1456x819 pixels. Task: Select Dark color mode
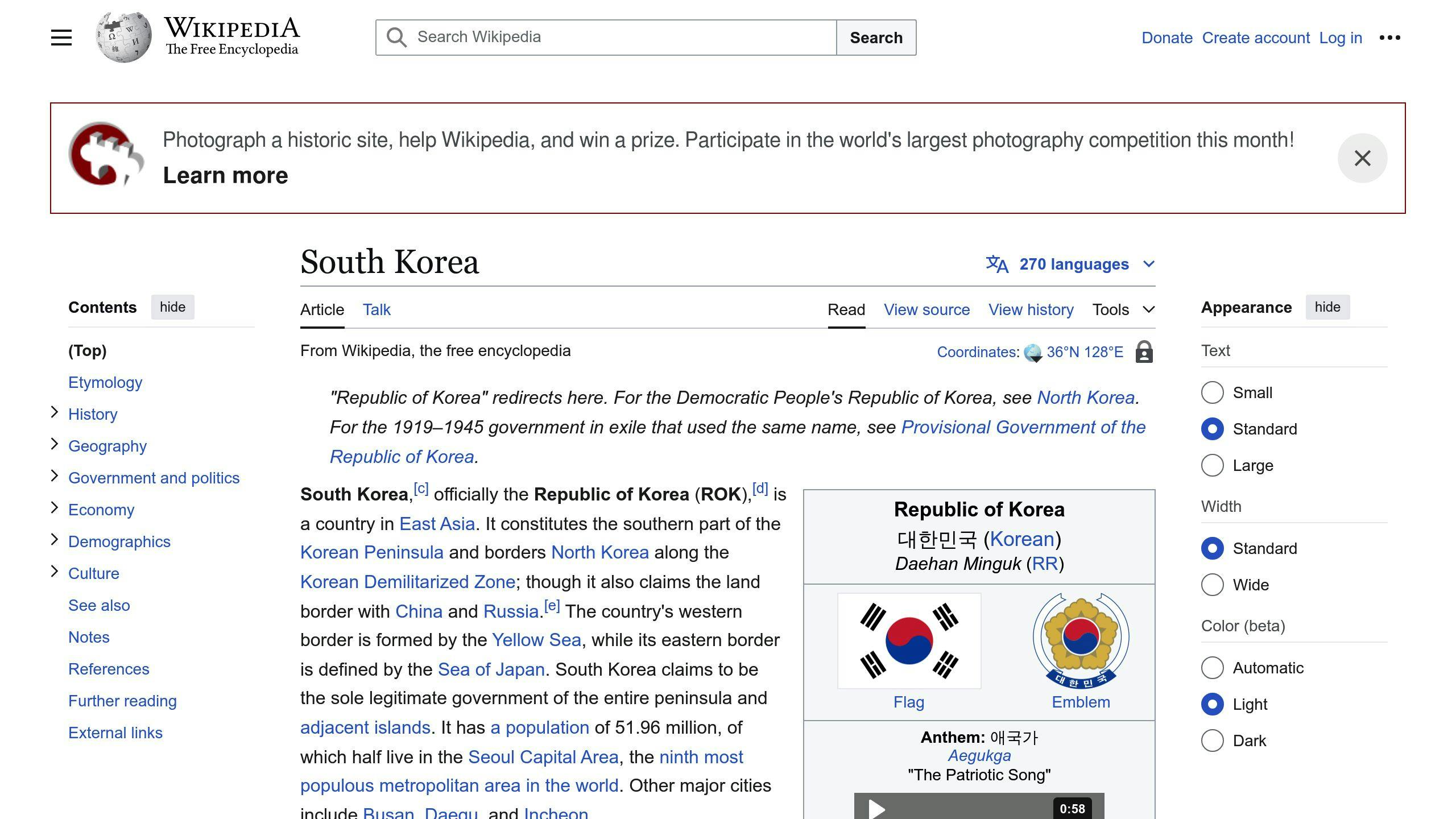[1212, 741]
